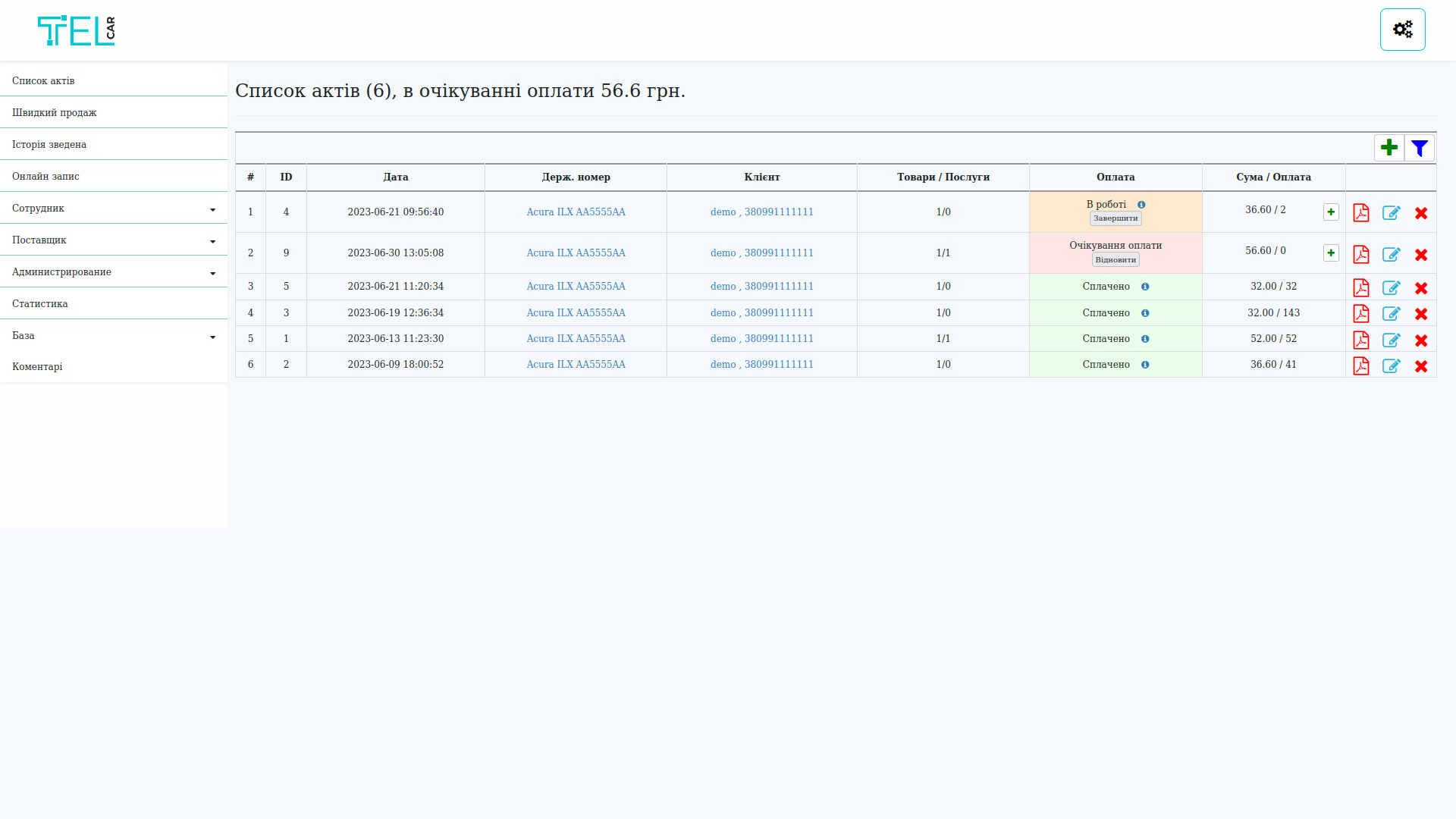Show payment info for act dated 2023-06-09

(x=1145, y=365)
